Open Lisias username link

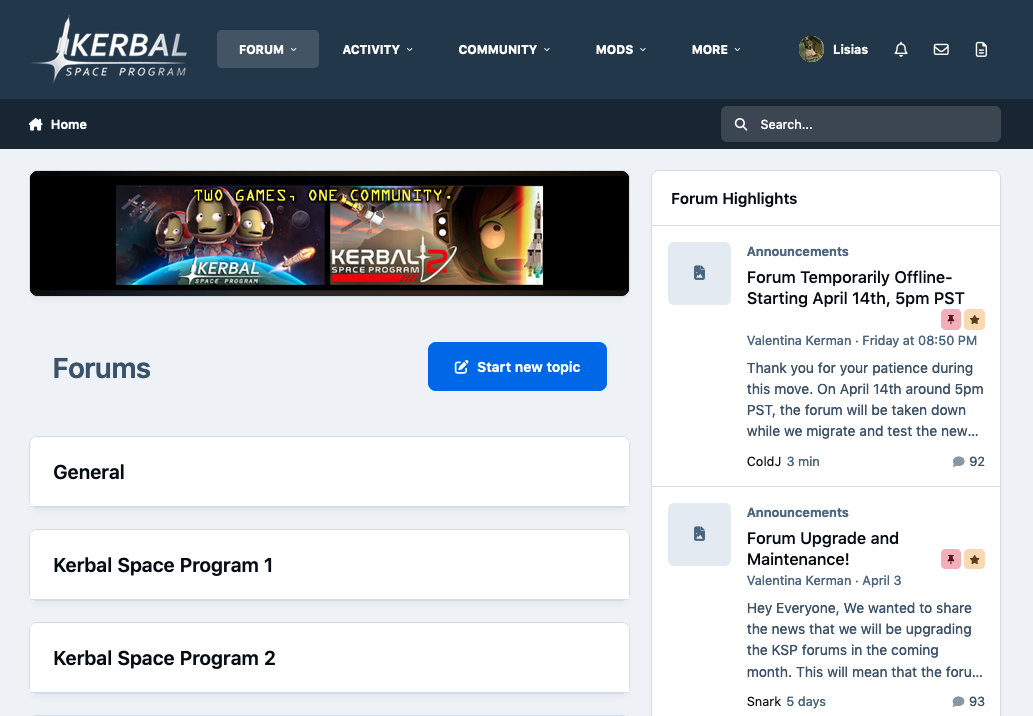tap(850, 49)
